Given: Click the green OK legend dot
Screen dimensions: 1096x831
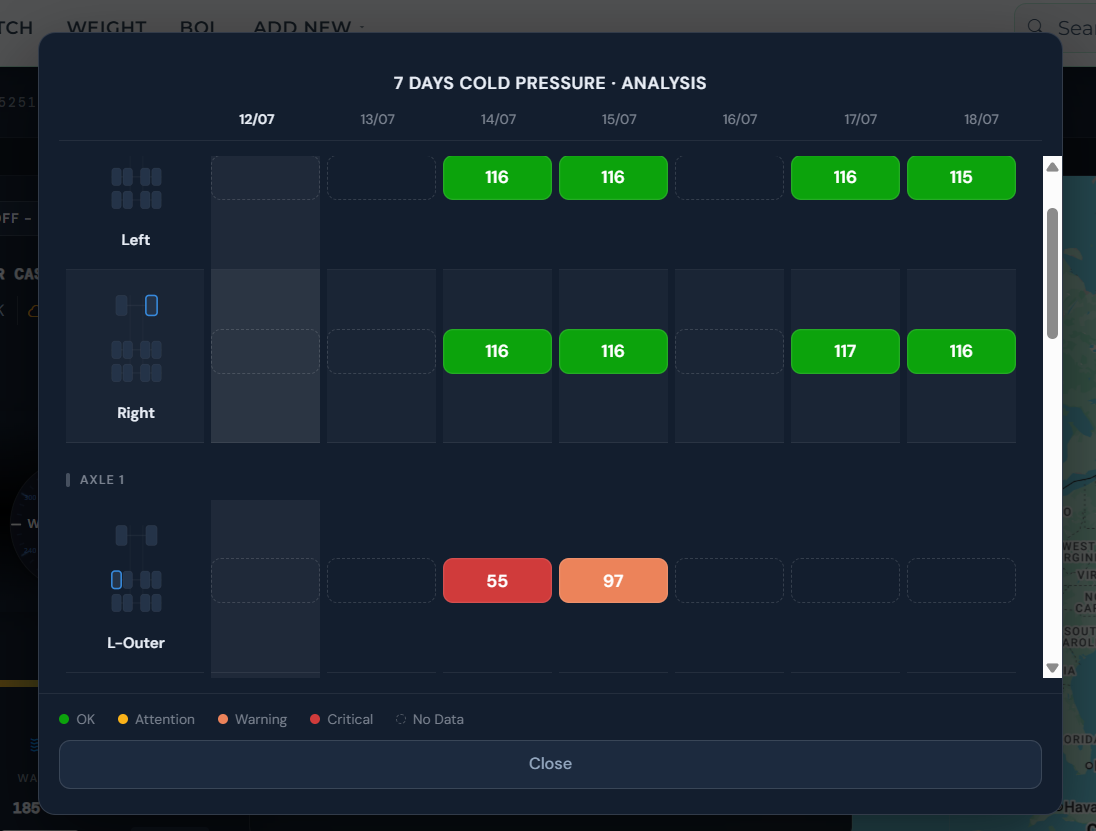Looking at the screenshot, I should click(64, 719).
